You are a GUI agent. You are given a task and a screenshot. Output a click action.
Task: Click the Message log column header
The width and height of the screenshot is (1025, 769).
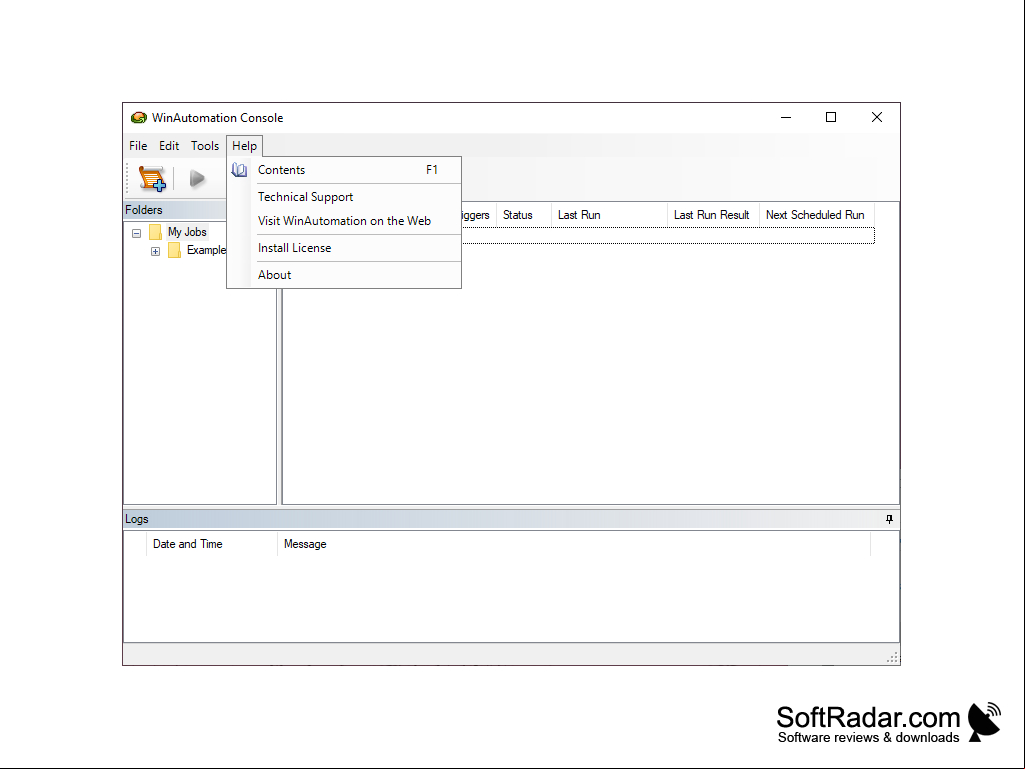click(574, 544)
